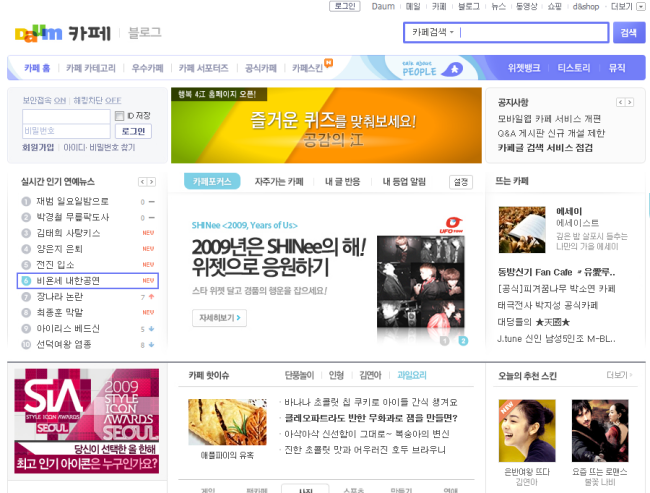Select the 카페포커스 tab
The height and width of the screenshot is (493, 650).
tap(212, 181)
